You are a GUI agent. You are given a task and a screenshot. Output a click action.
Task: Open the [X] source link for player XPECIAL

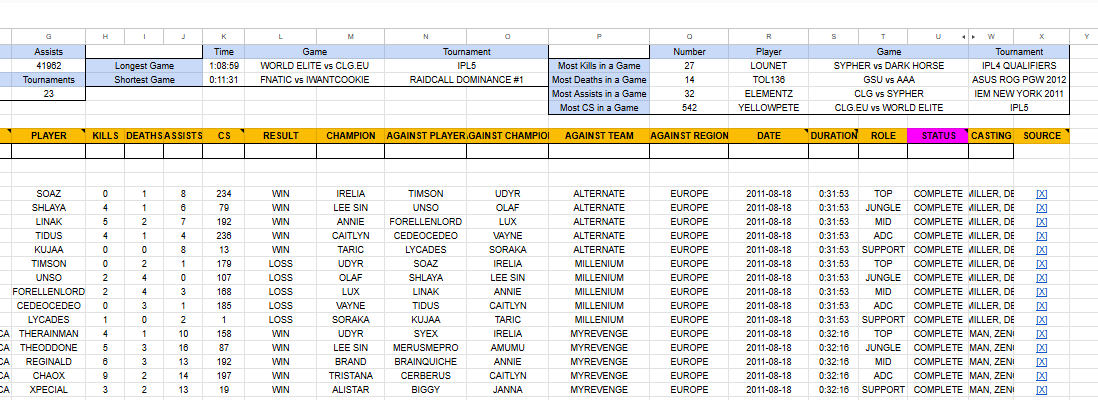1041,389
